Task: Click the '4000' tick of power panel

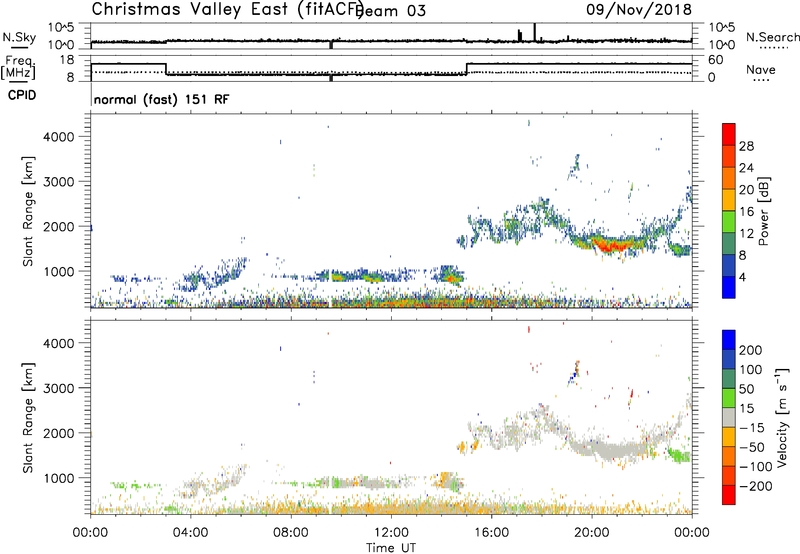Action: (59, 137)
